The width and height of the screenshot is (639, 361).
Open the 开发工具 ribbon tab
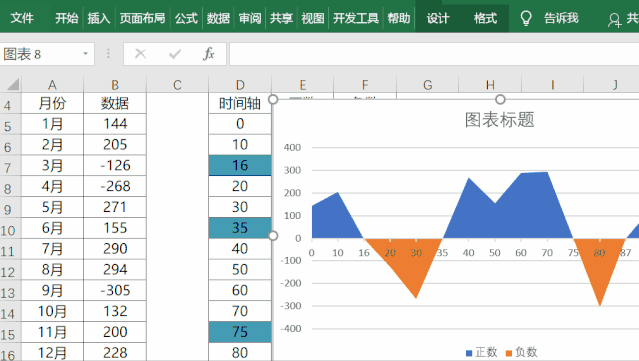(x=356, y=18)
